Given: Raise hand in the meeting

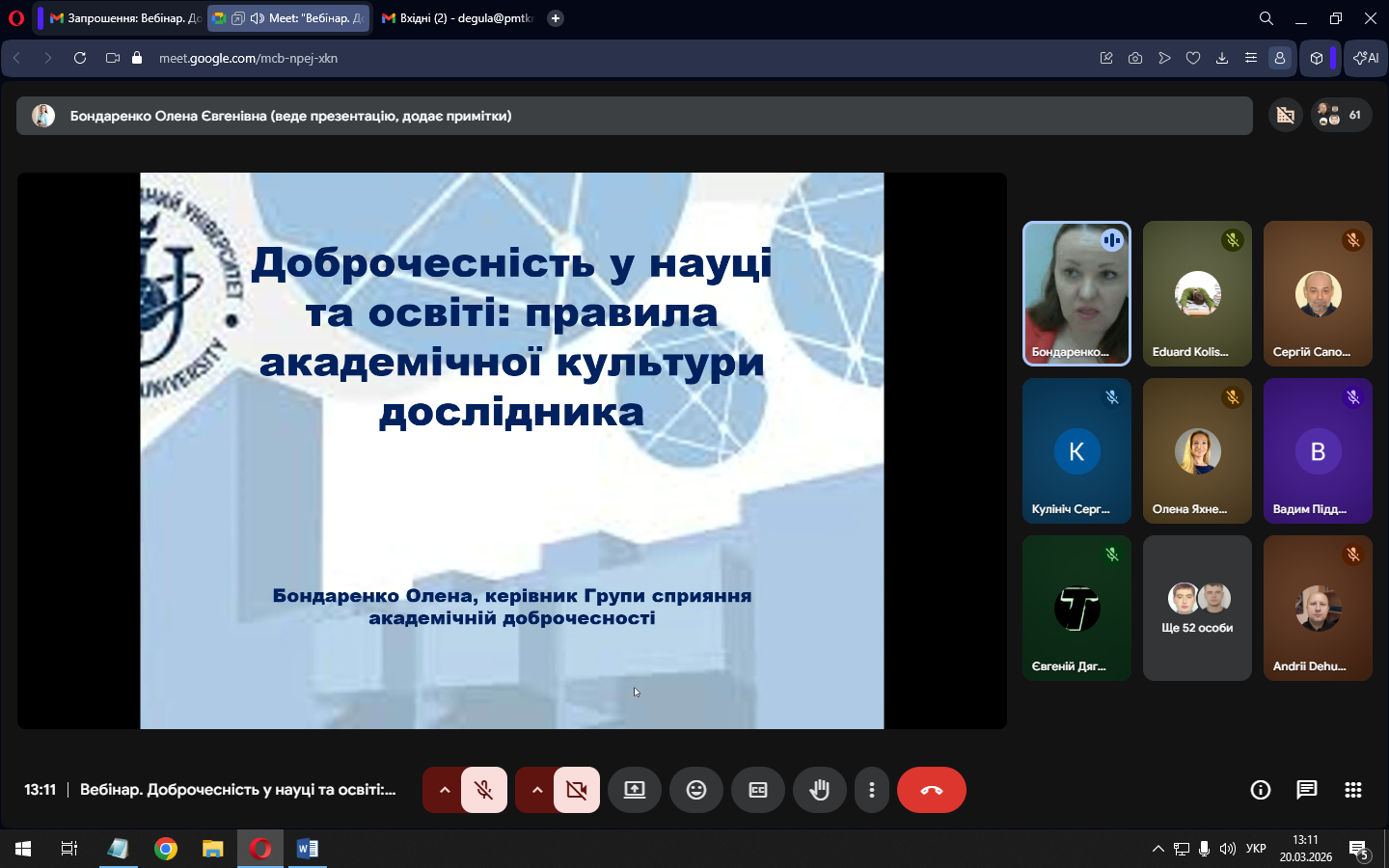Looking at the screenshot, I should (819, 790).
